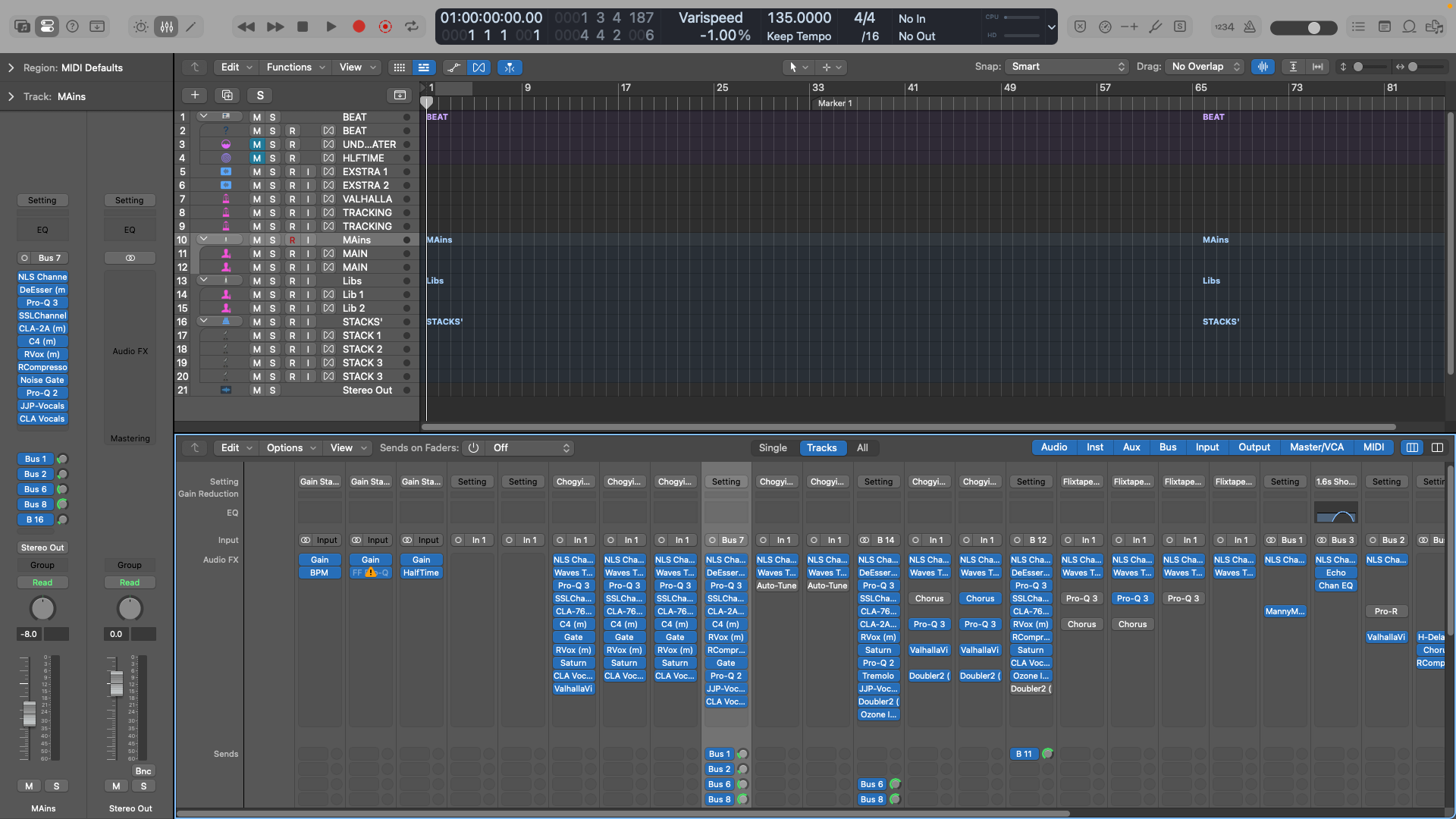Open the Drag mode dropdown set to No Overlap
The image size is (1456, 819).
[x=1205, y=67]
